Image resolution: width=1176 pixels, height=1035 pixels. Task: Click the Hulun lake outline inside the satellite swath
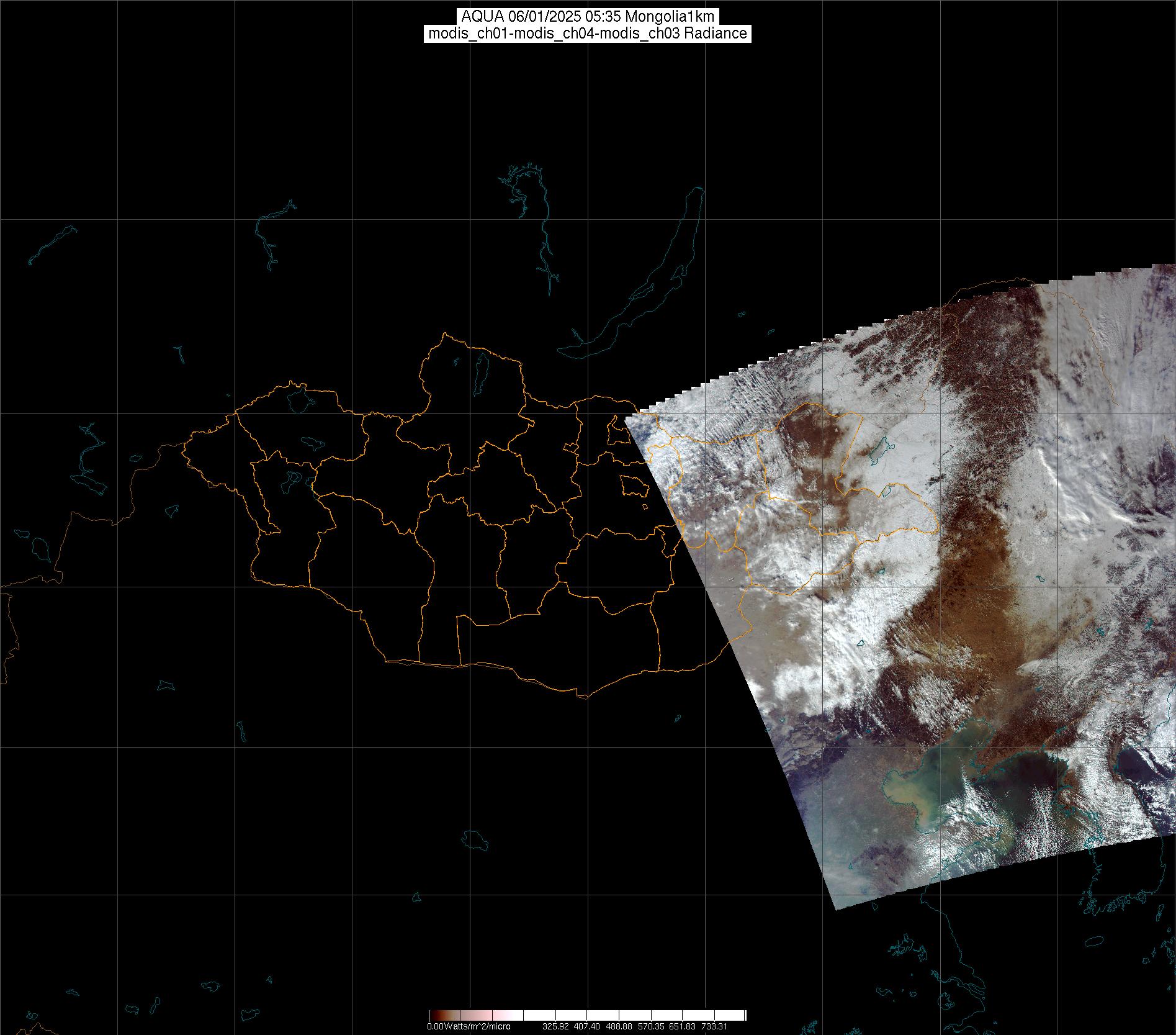pyautogui.click(x=879, y=448)
